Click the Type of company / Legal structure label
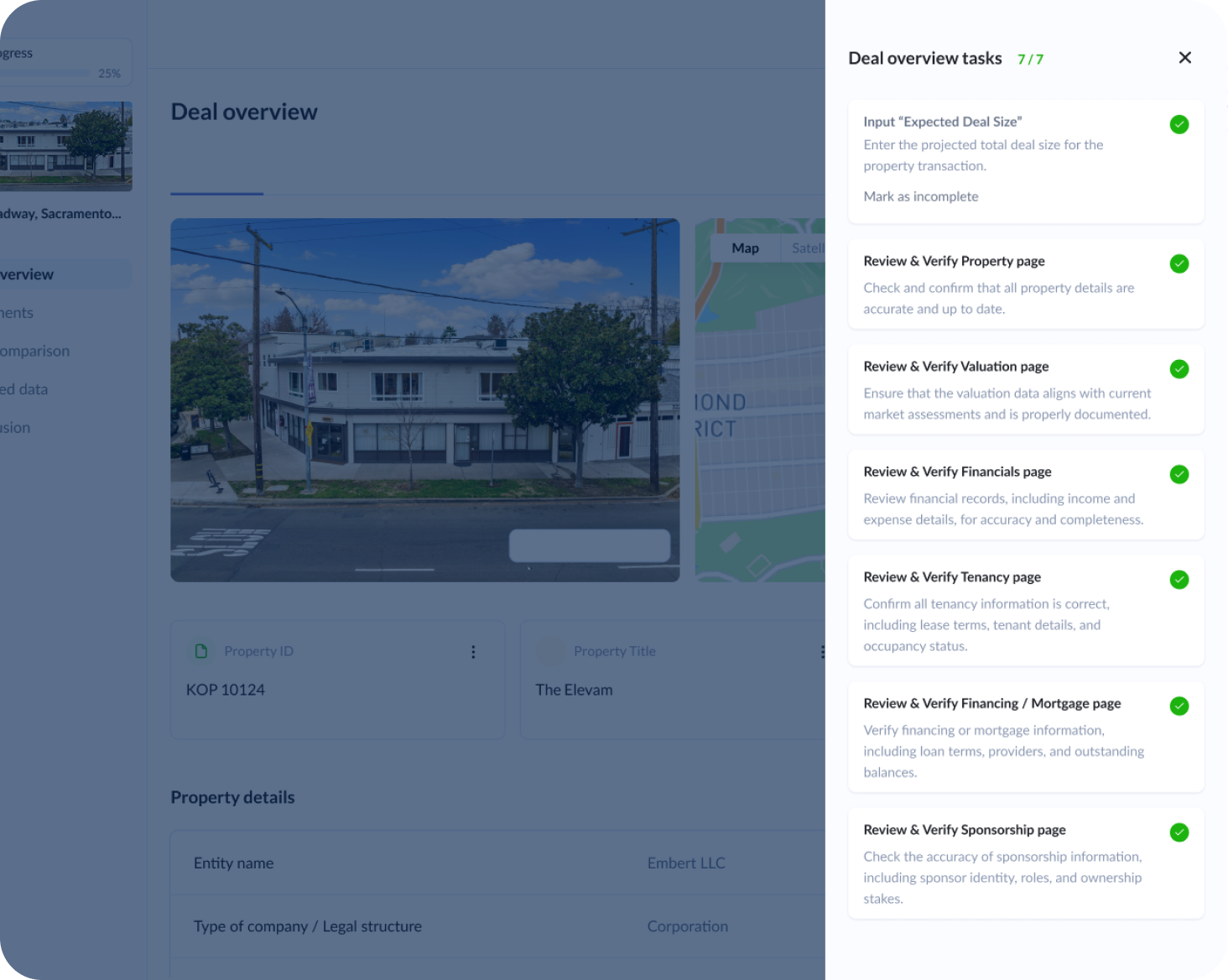Viewport: 1228px width, 980px height. pos(308,926)
